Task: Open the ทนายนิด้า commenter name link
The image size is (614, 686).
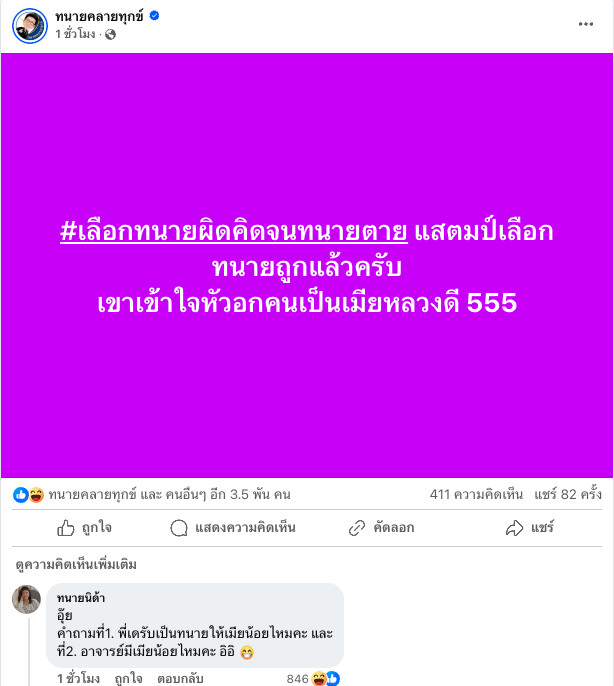Action: coord(81,598)
